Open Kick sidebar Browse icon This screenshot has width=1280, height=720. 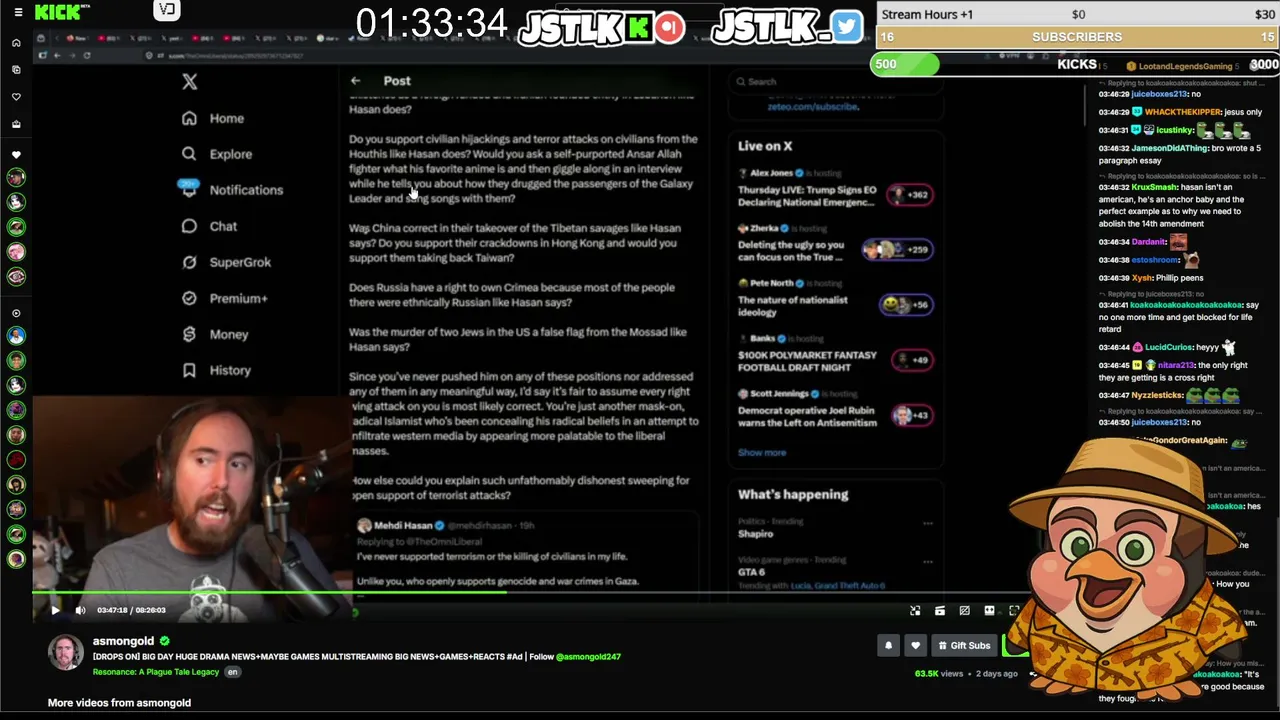tap(16, 70)
